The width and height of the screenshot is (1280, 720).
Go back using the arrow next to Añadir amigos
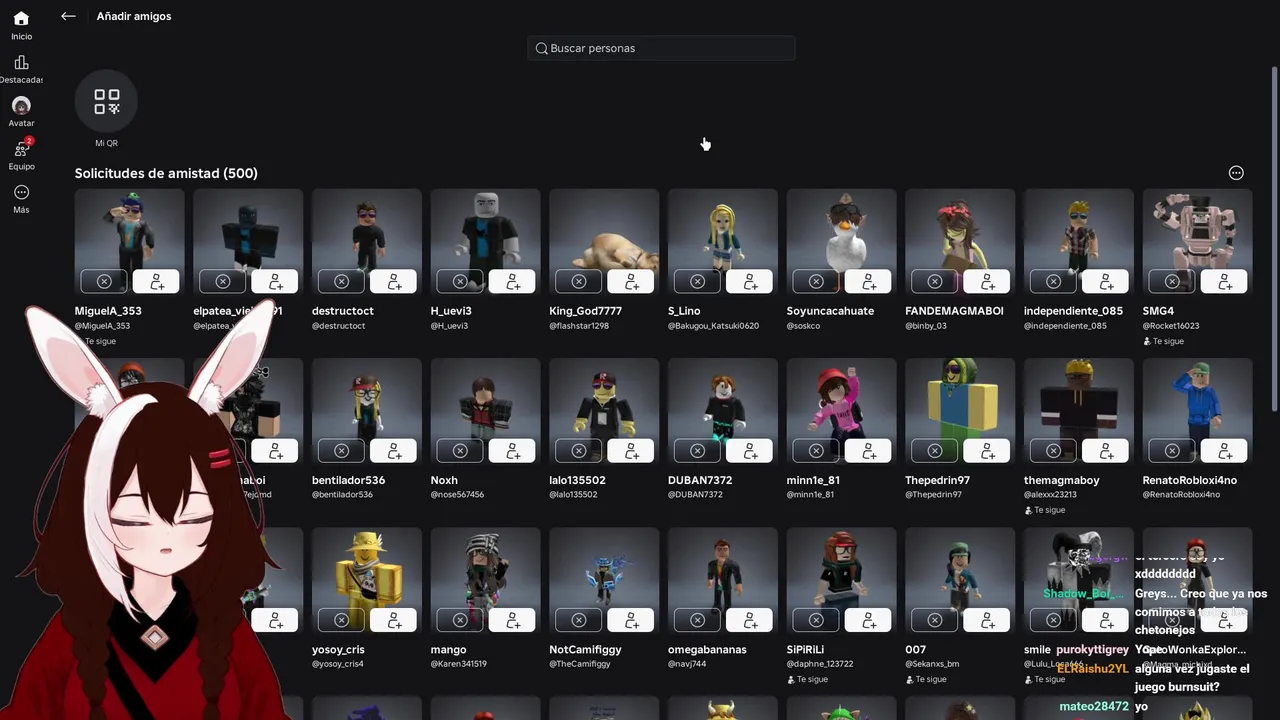coord(68,16)
